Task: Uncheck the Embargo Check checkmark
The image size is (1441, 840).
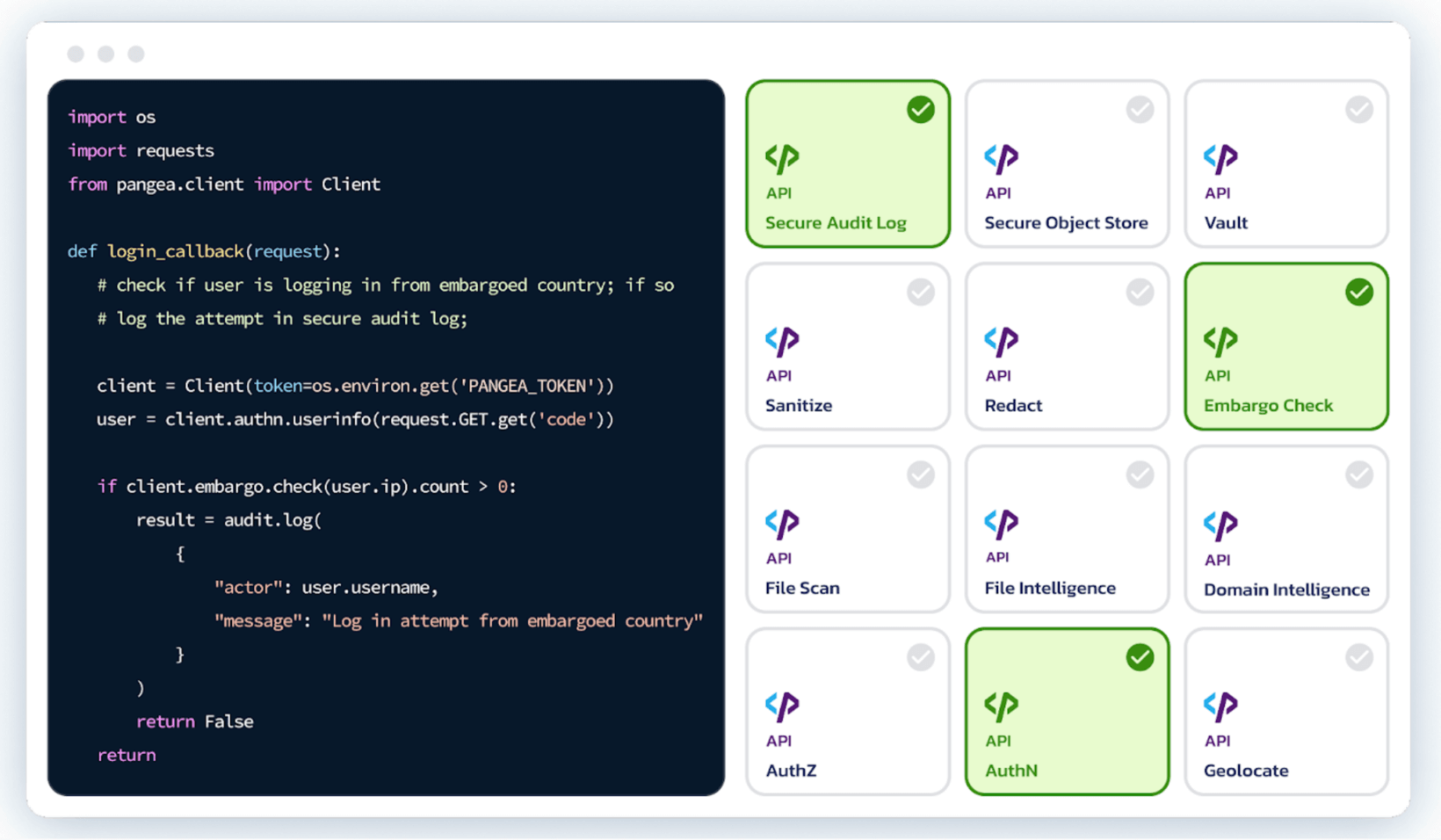Action: [x=1358, y=293]
